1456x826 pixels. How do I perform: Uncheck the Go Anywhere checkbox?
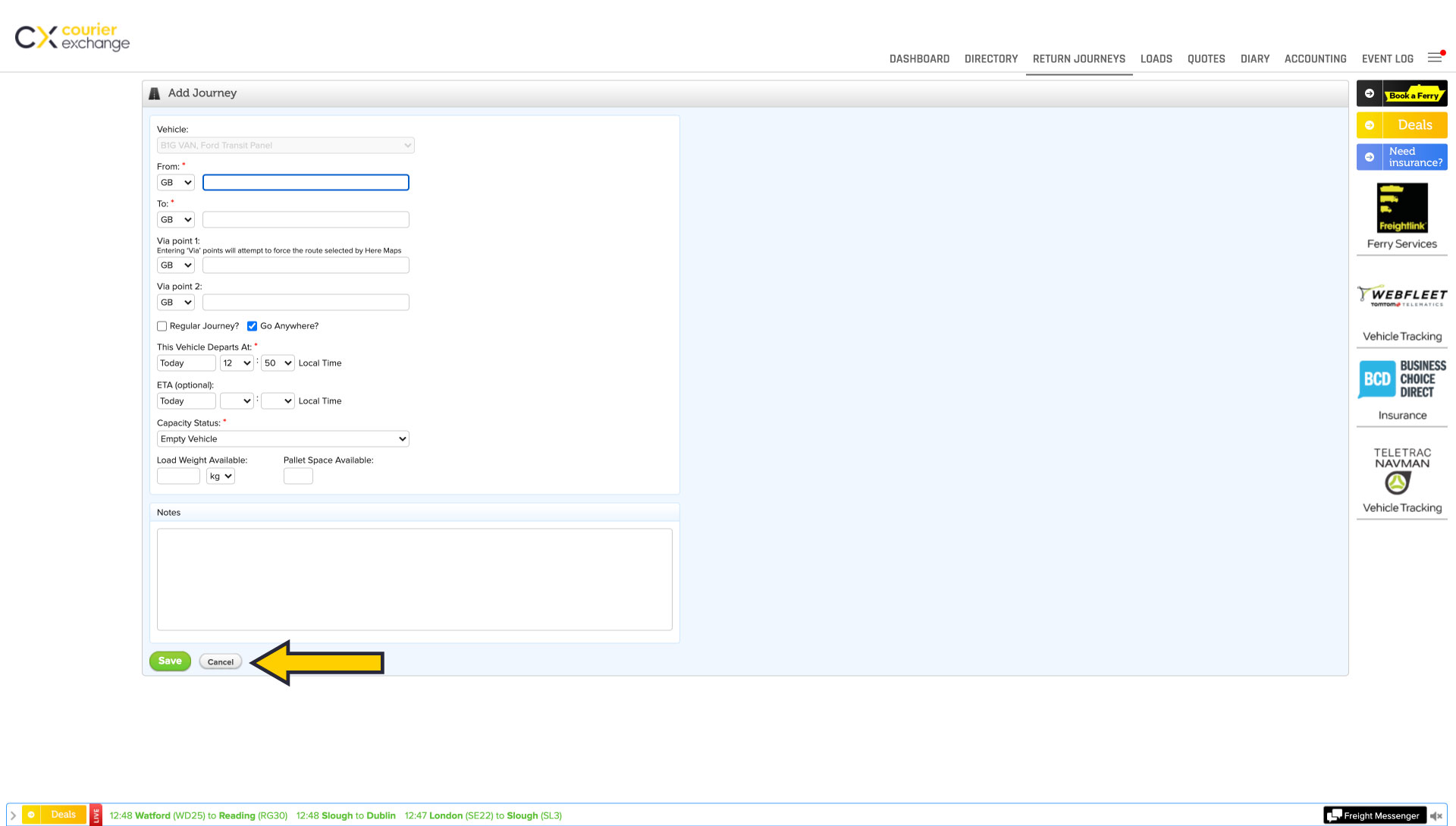[252, 326]
